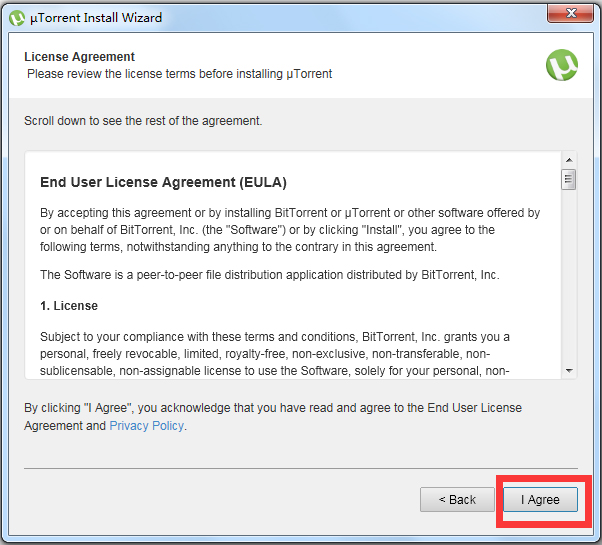
Task: Click the 'The Software is a peer-to-peer' paragraph
Action: tap(270, 275)
